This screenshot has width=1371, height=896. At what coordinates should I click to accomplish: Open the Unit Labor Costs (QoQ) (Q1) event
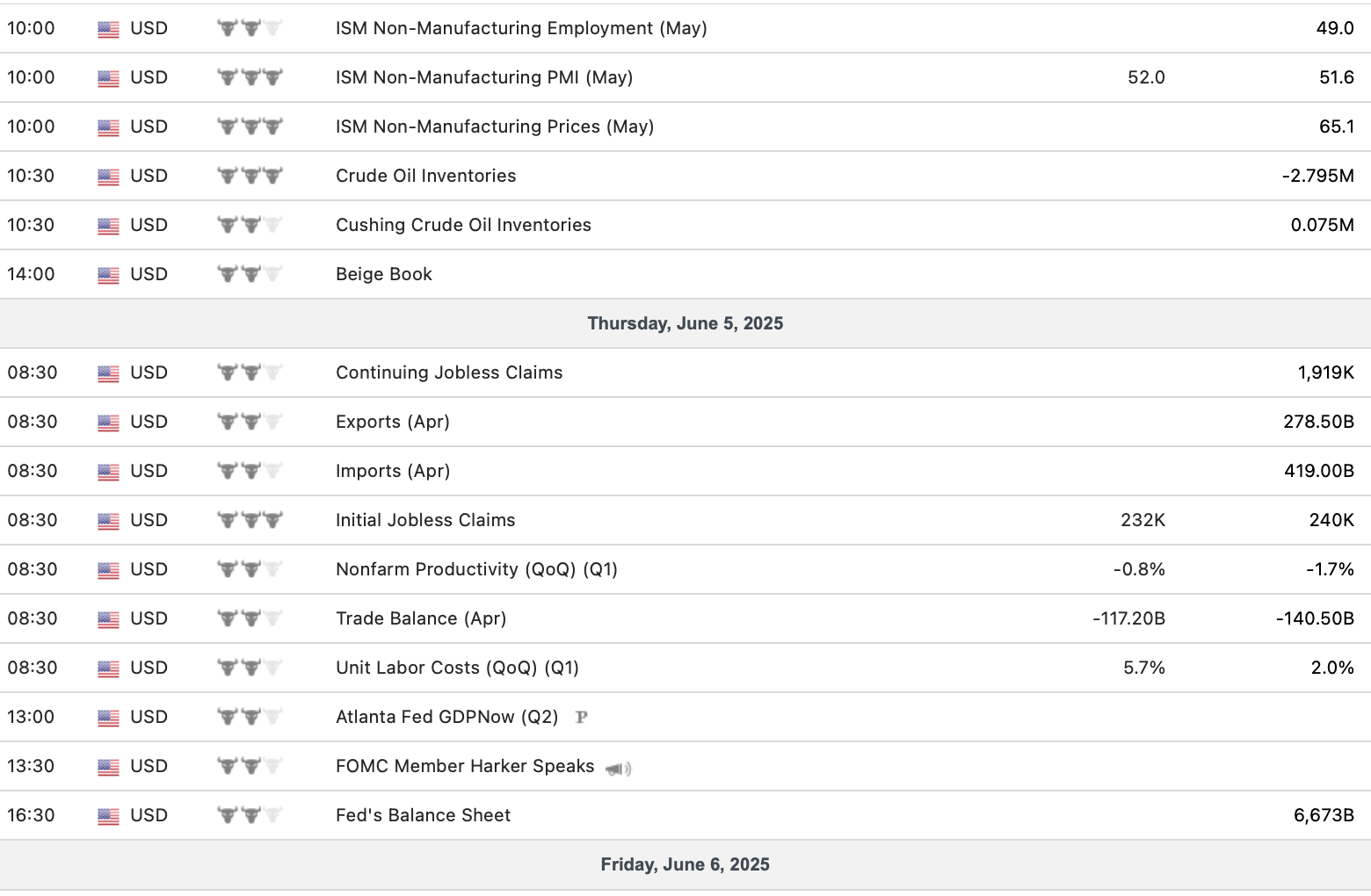(x=457, y=668)
